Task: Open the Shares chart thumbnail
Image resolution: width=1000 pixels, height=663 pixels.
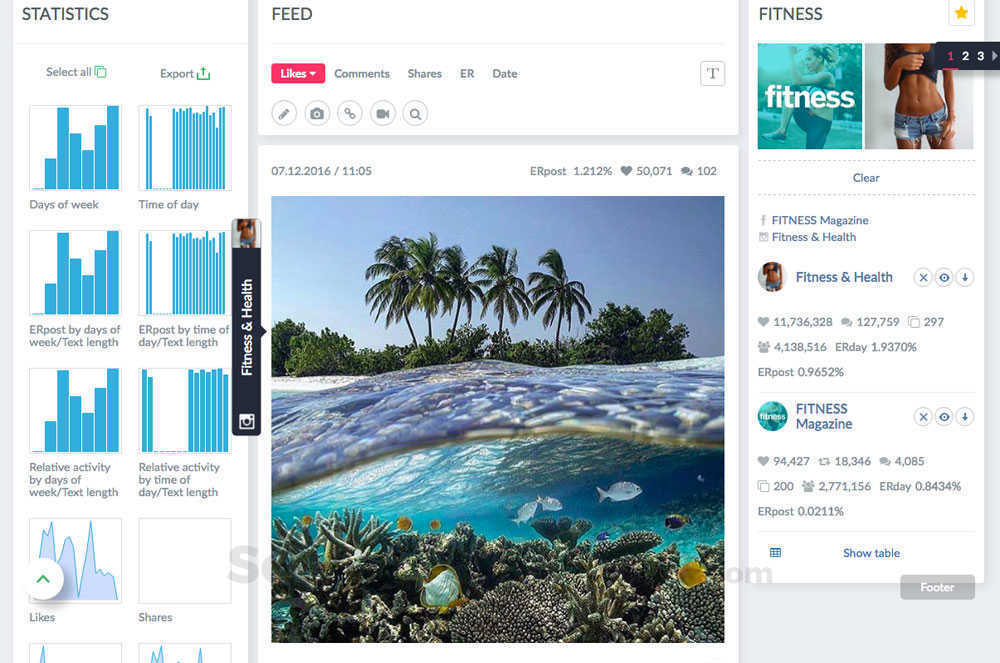Action: 185,560
